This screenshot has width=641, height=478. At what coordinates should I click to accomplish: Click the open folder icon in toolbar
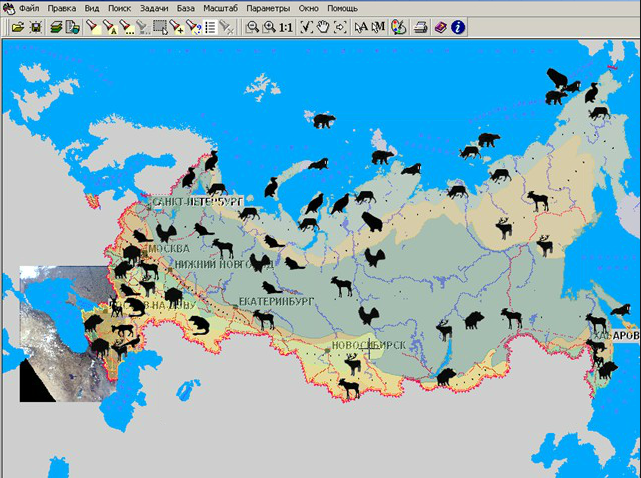18,28
